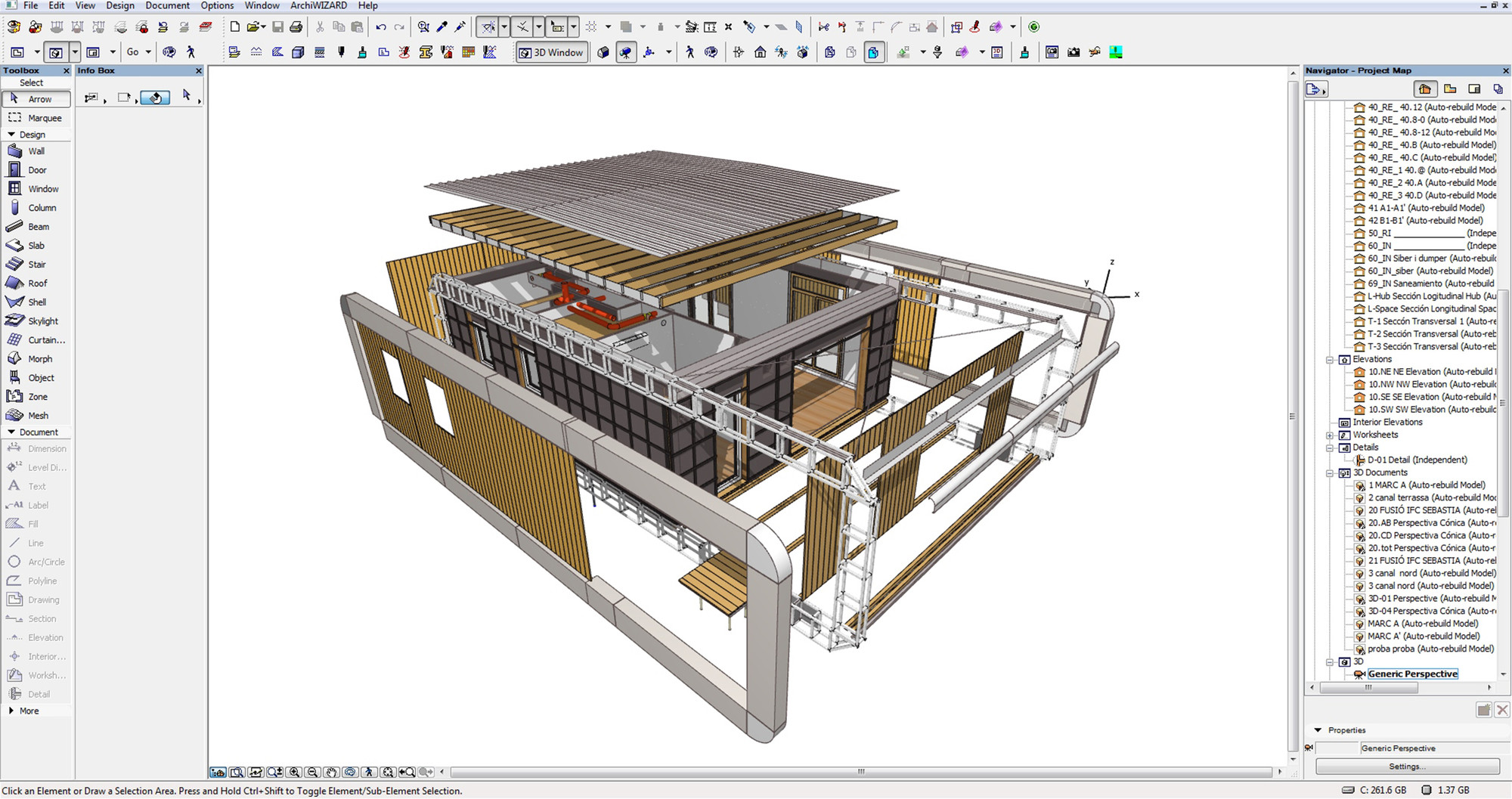Activate the Arrow select tool

coord(36,99)
